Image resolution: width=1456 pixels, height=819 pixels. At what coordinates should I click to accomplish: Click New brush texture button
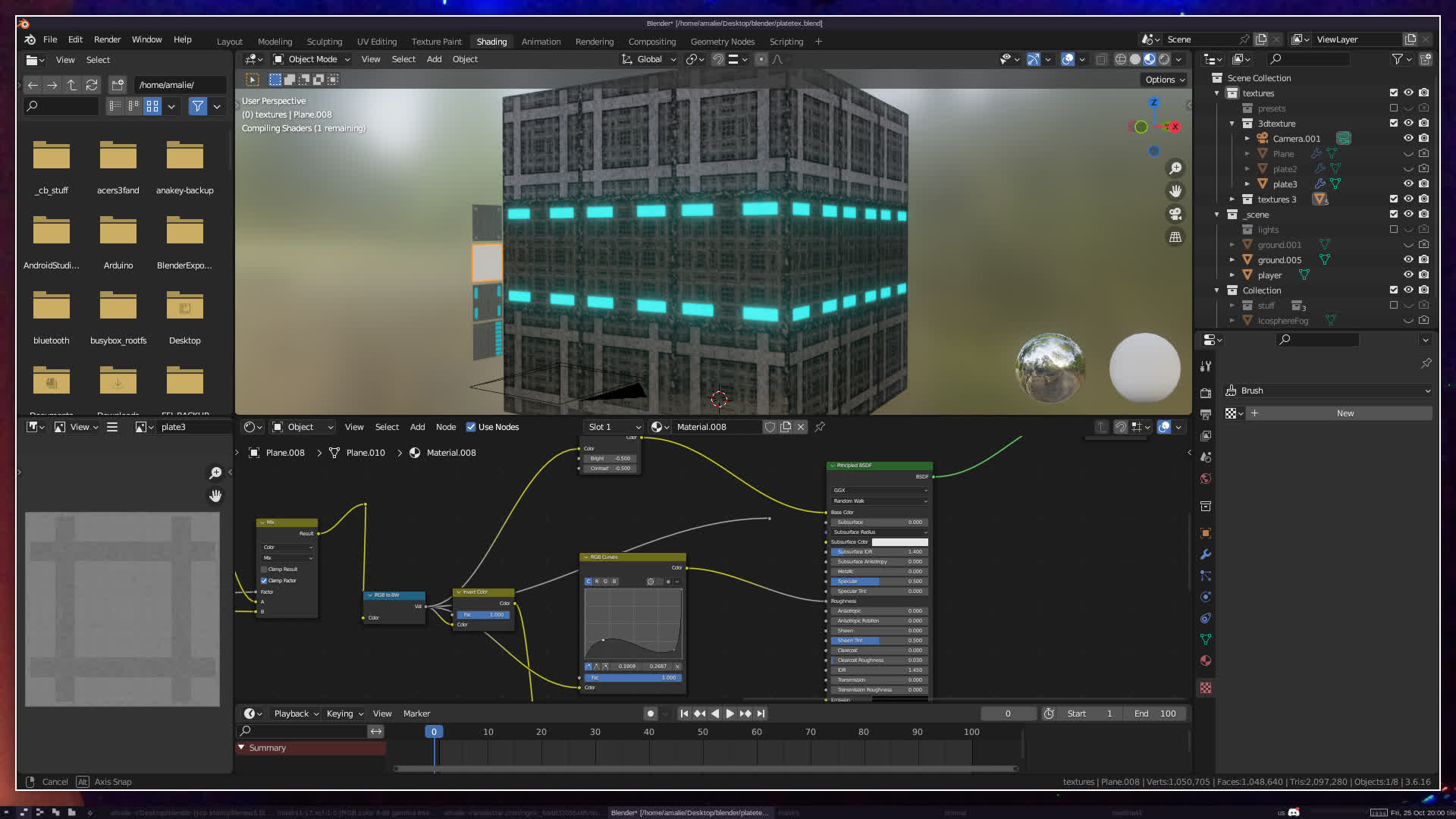[x=1345, y=413]
